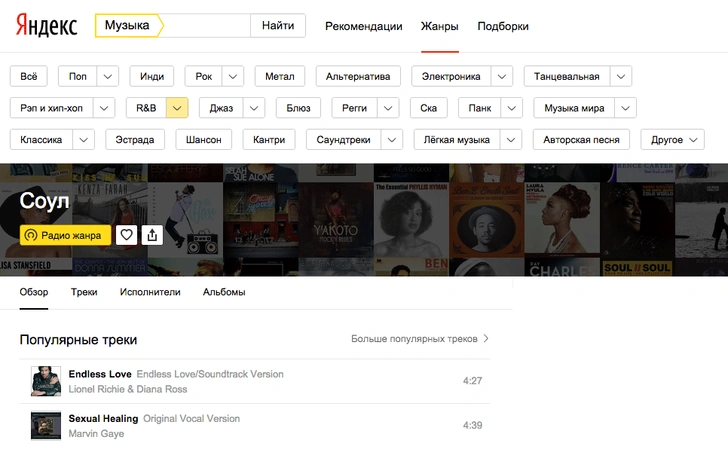The height and width of the screenshot is (449, 728).
Task: Expand the Рэп и хип-хоп arrow
Action: (x=104, y=108)
